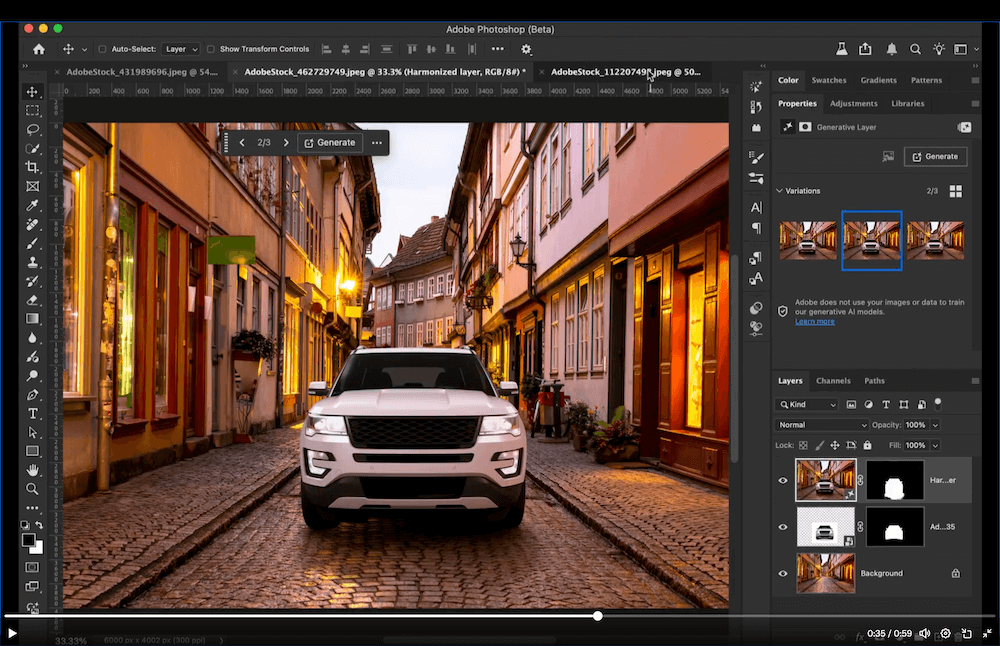This screenshot has width=1000, height=646.
Task: Adjust the layer Opacity value
Action: pos(917,424)
